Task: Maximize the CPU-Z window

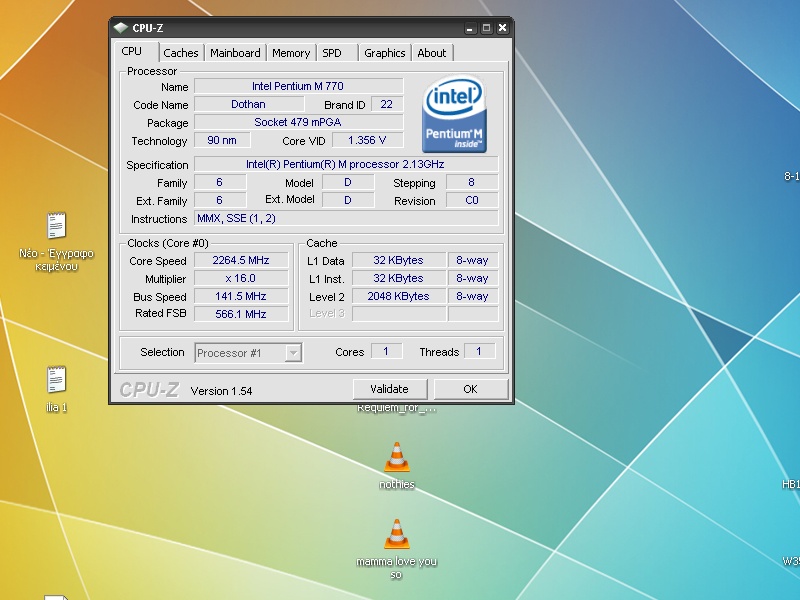Action: click(x=486, y=28)
